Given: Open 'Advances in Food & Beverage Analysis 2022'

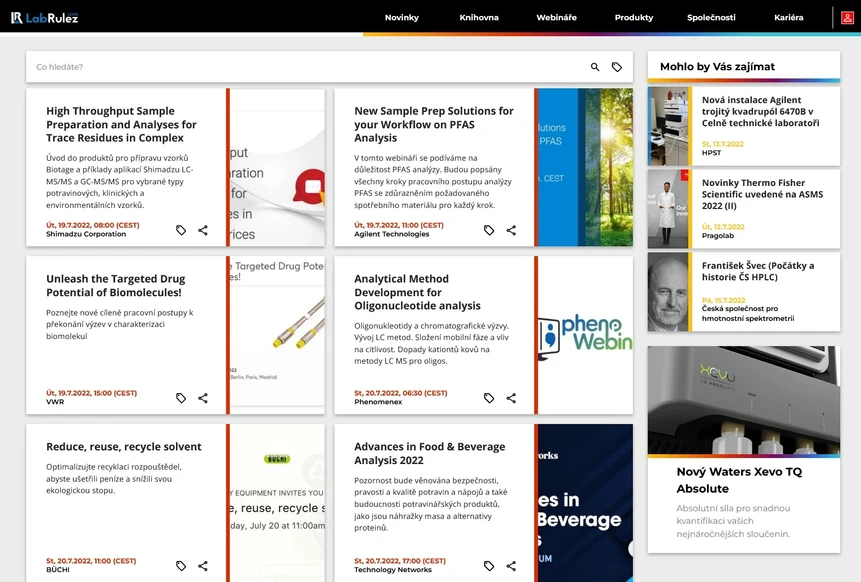Looking at the screenshot, I should click(429, 454).
